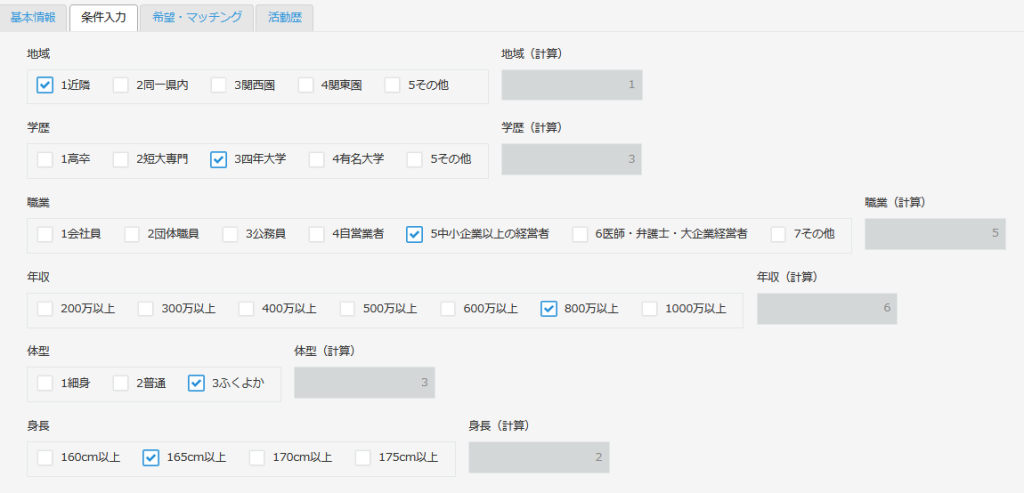Uncheck the 800万以上 income checkbox
This screenshot has height=493, width=1024.
pos(549,309)
